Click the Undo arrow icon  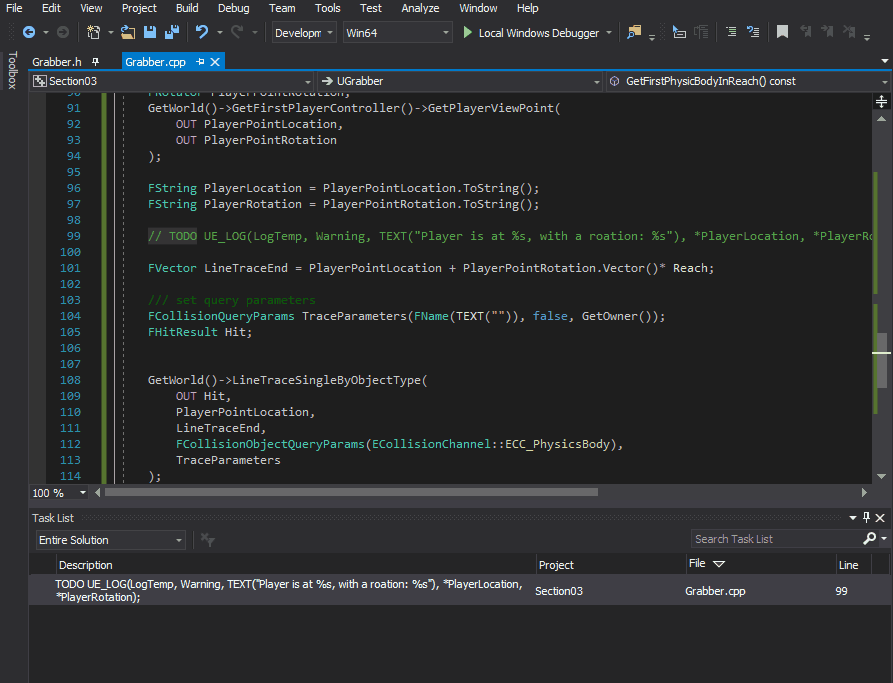pyautogui.click(x=202, y=32)
